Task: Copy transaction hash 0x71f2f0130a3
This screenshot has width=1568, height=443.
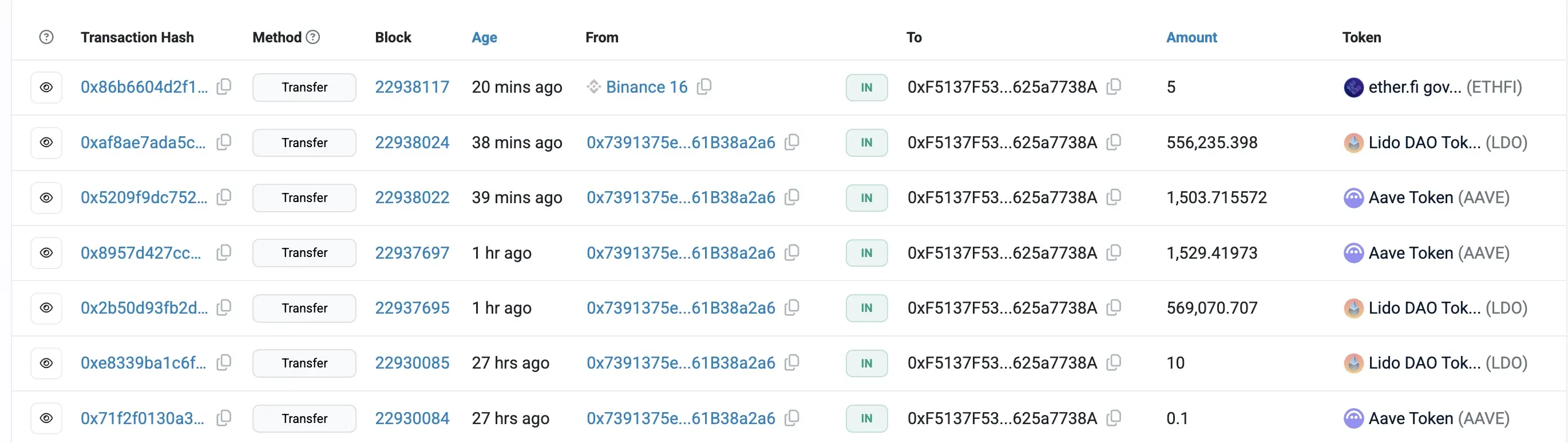Action: (224, 418)
